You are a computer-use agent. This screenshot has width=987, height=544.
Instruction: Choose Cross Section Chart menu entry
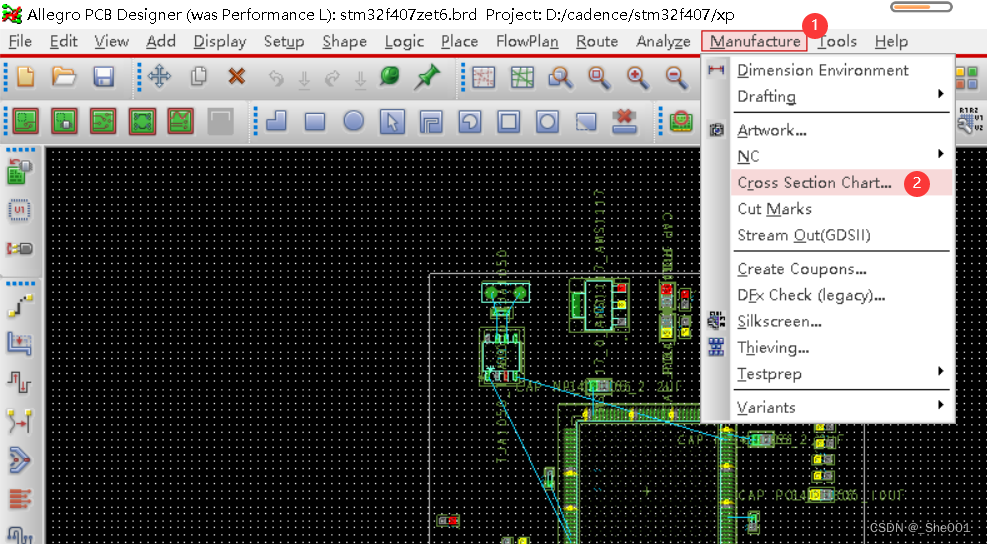814,183
